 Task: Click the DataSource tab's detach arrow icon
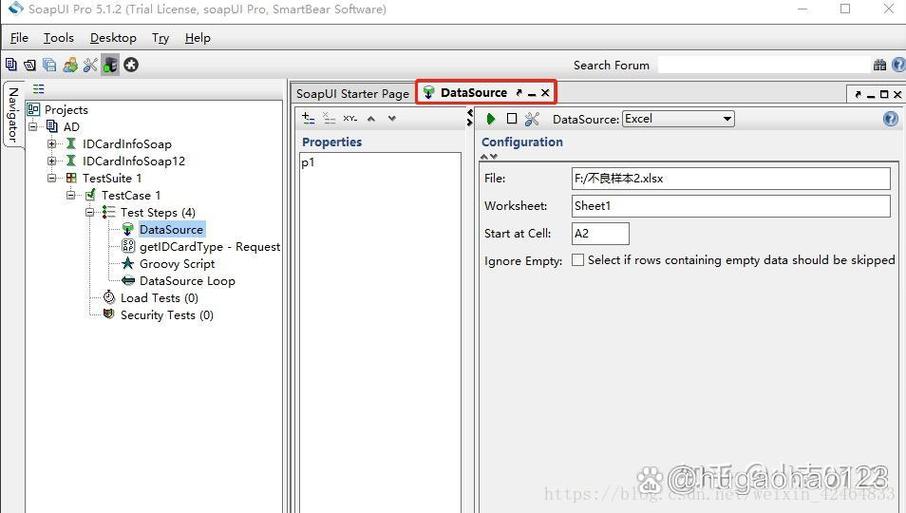pyautogui.click(x=519, y=92)
